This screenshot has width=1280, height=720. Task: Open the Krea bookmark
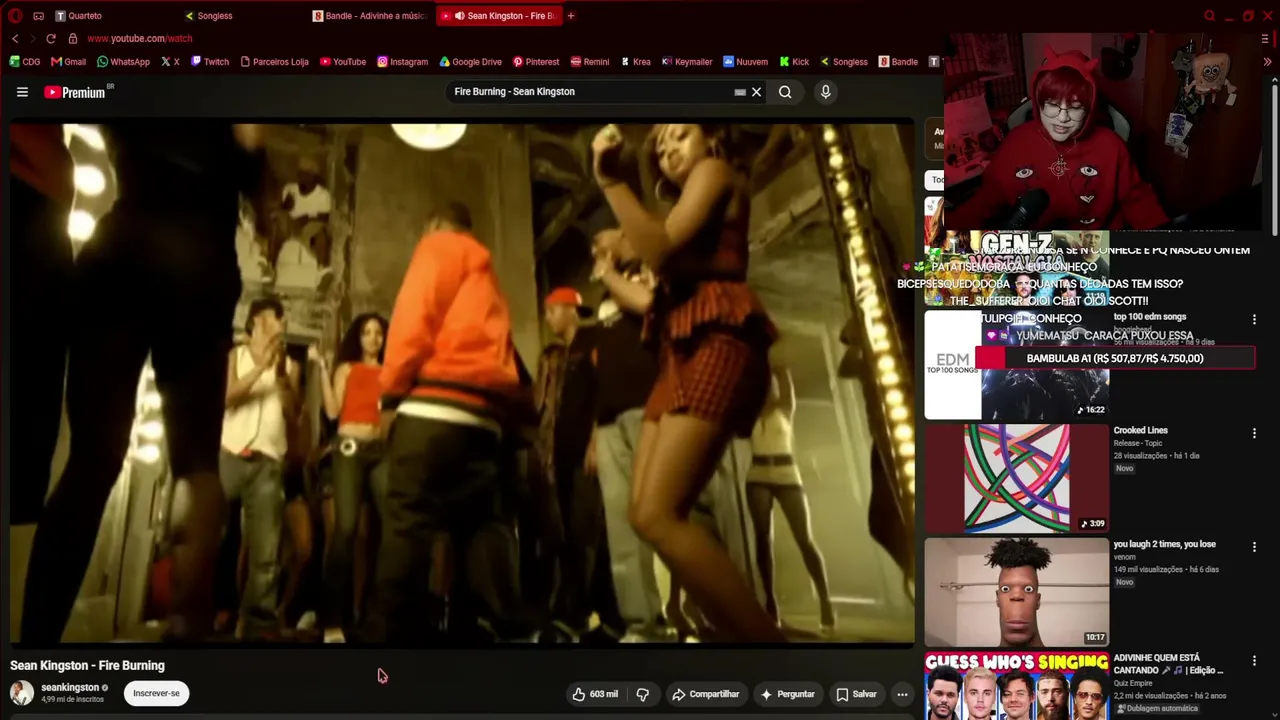635,62
